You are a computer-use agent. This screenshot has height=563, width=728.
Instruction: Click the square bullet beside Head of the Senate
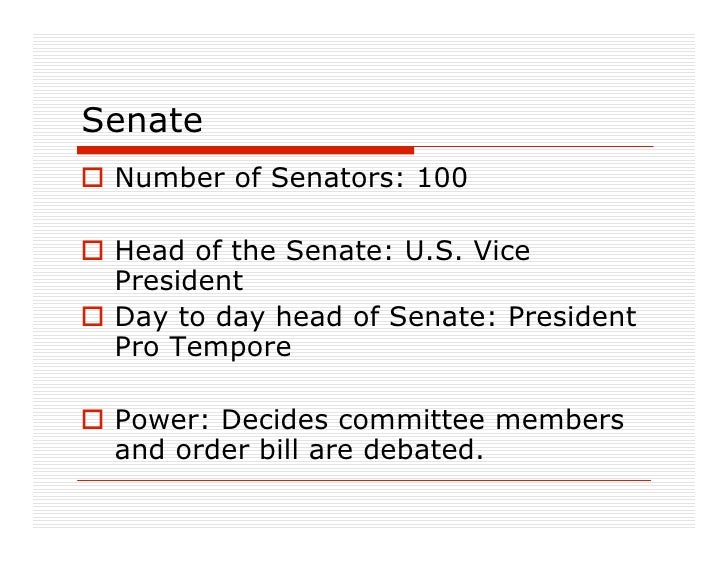[93, 253]
